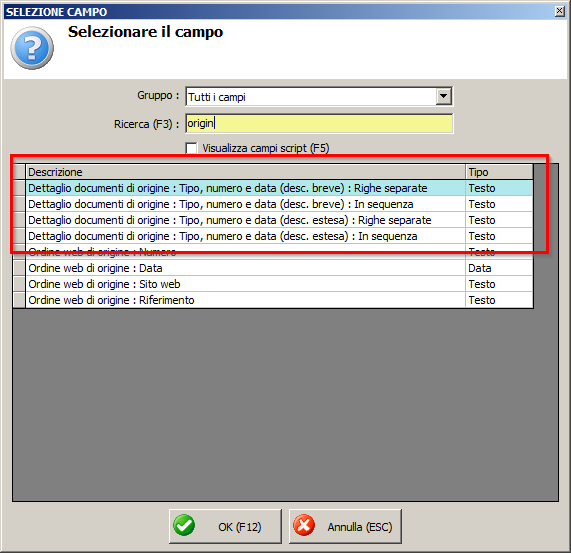
Task: Enable Visualizza campi script checkbox
Action: click(x=191, y=148)
